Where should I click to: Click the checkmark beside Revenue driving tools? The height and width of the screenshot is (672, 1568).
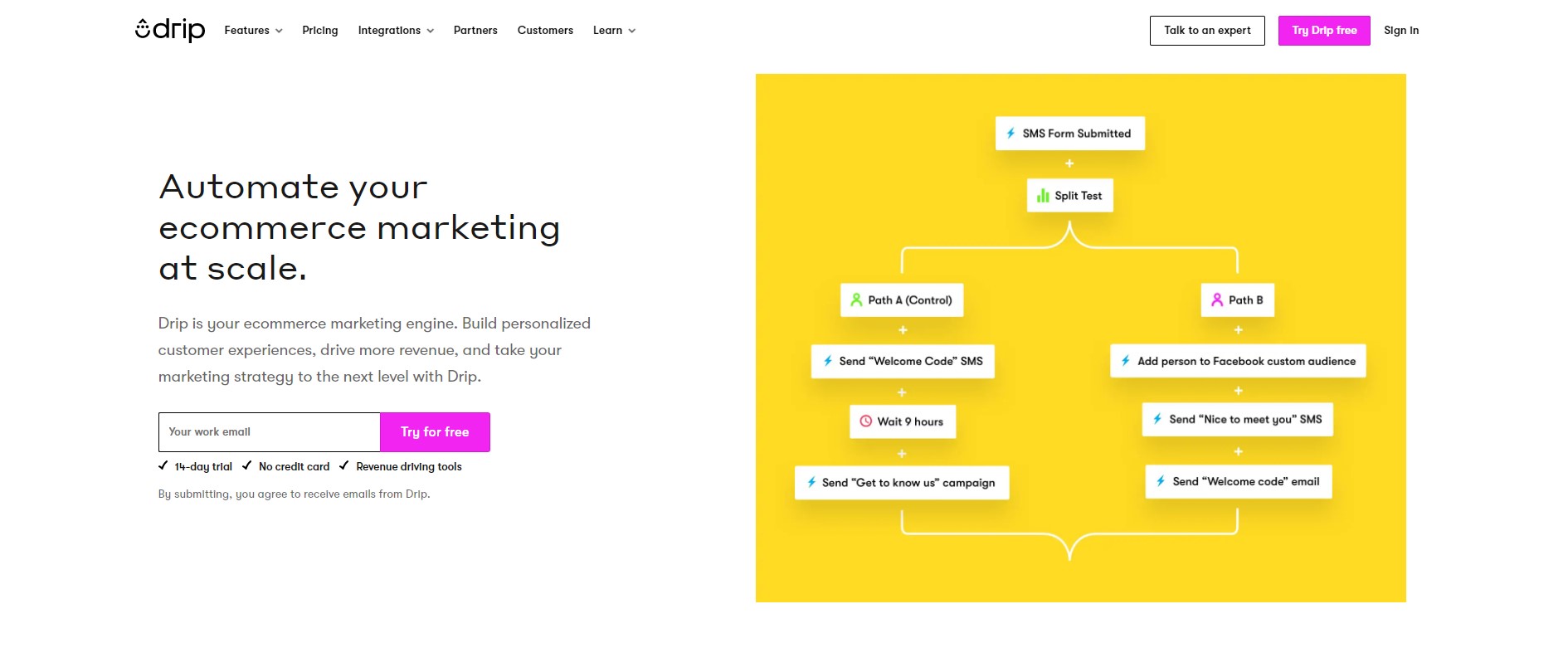[x=343, y=465]
